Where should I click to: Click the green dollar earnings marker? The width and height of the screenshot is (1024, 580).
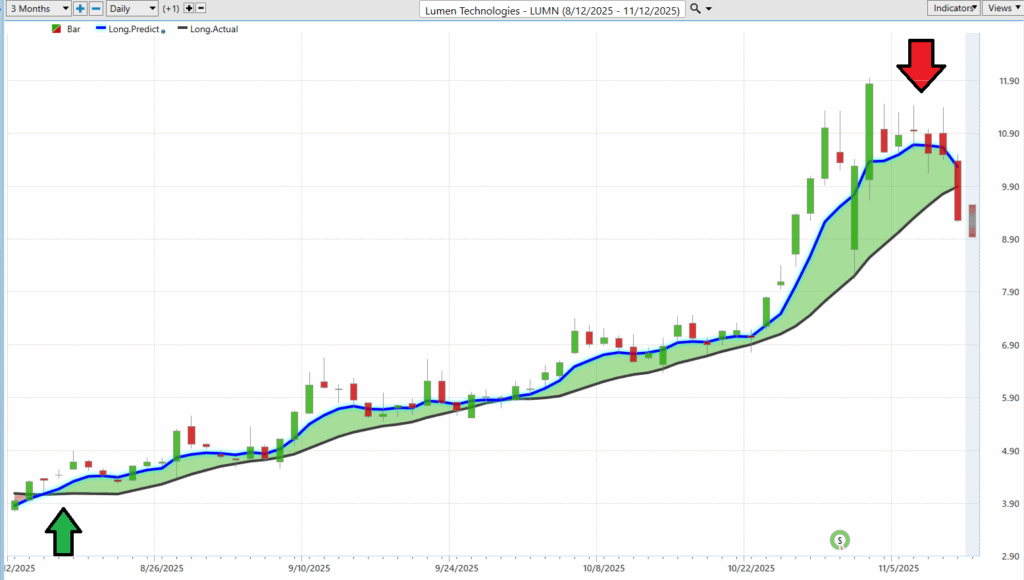pyautogui.click(x=841, y=540)
